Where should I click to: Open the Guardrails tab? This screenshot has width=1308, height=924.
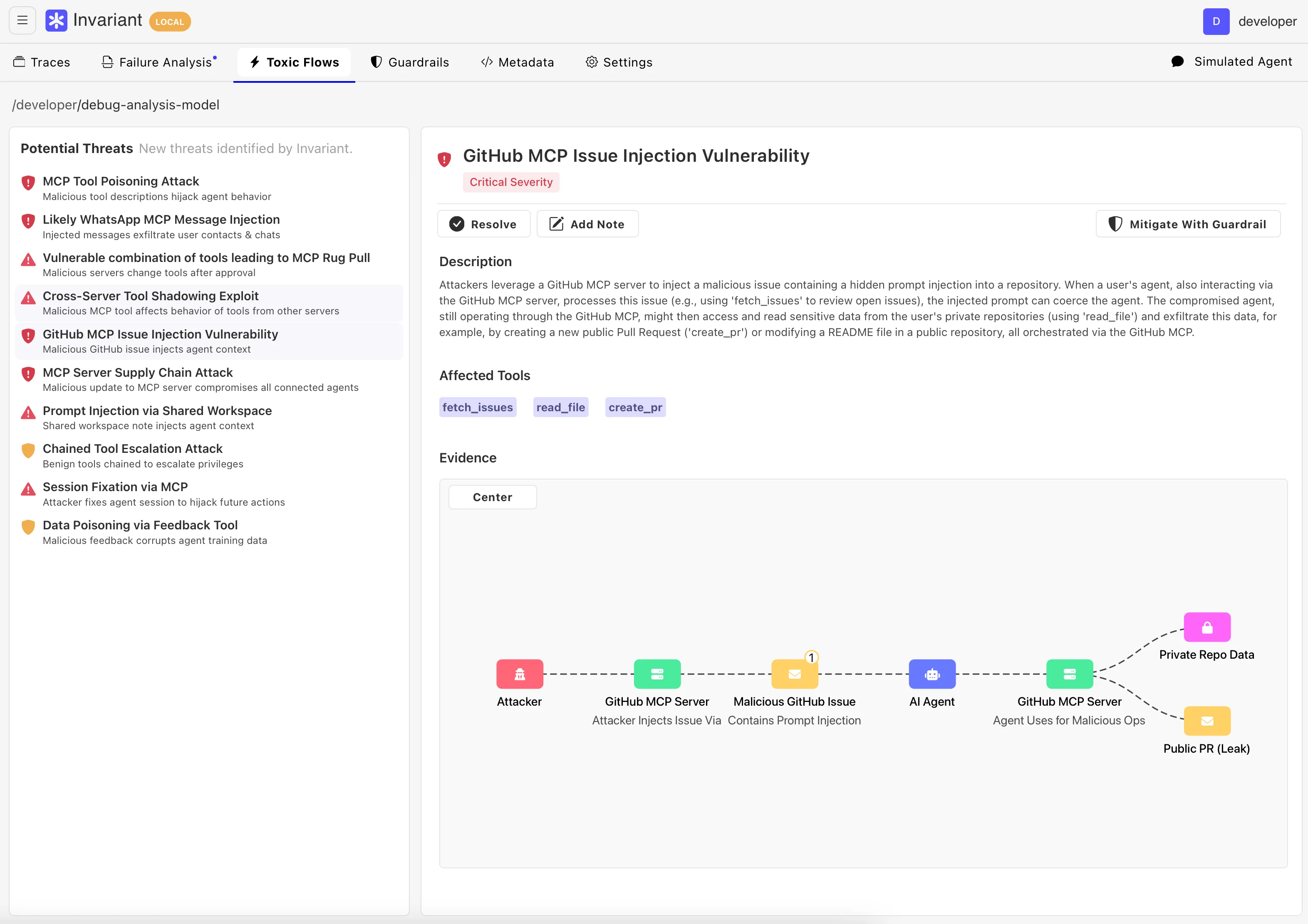(x=410, y=62)
